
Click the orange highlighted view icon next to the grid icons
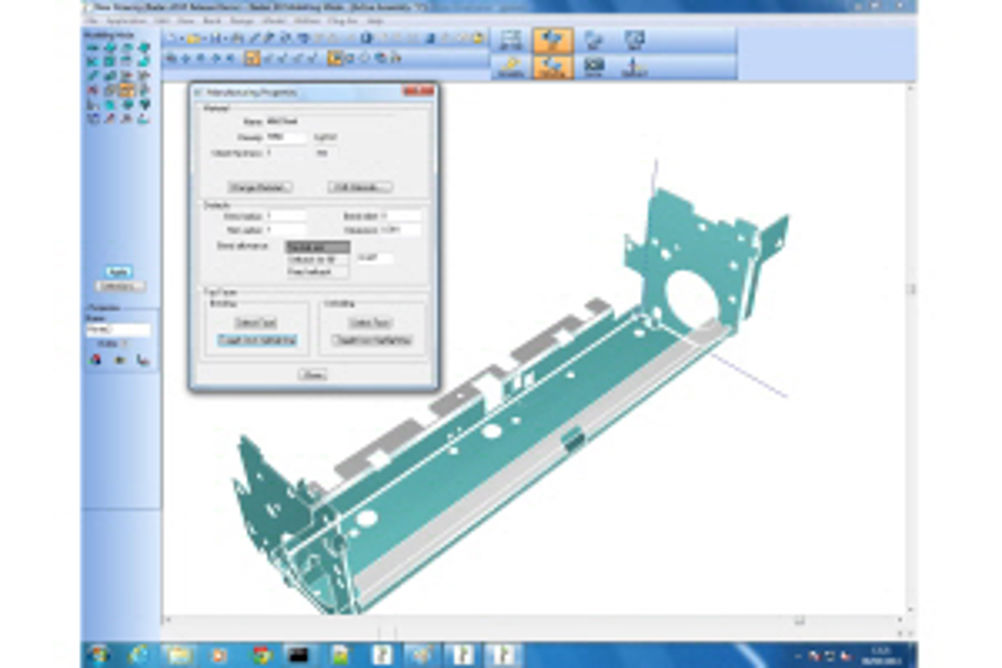(x=334, y=59)
